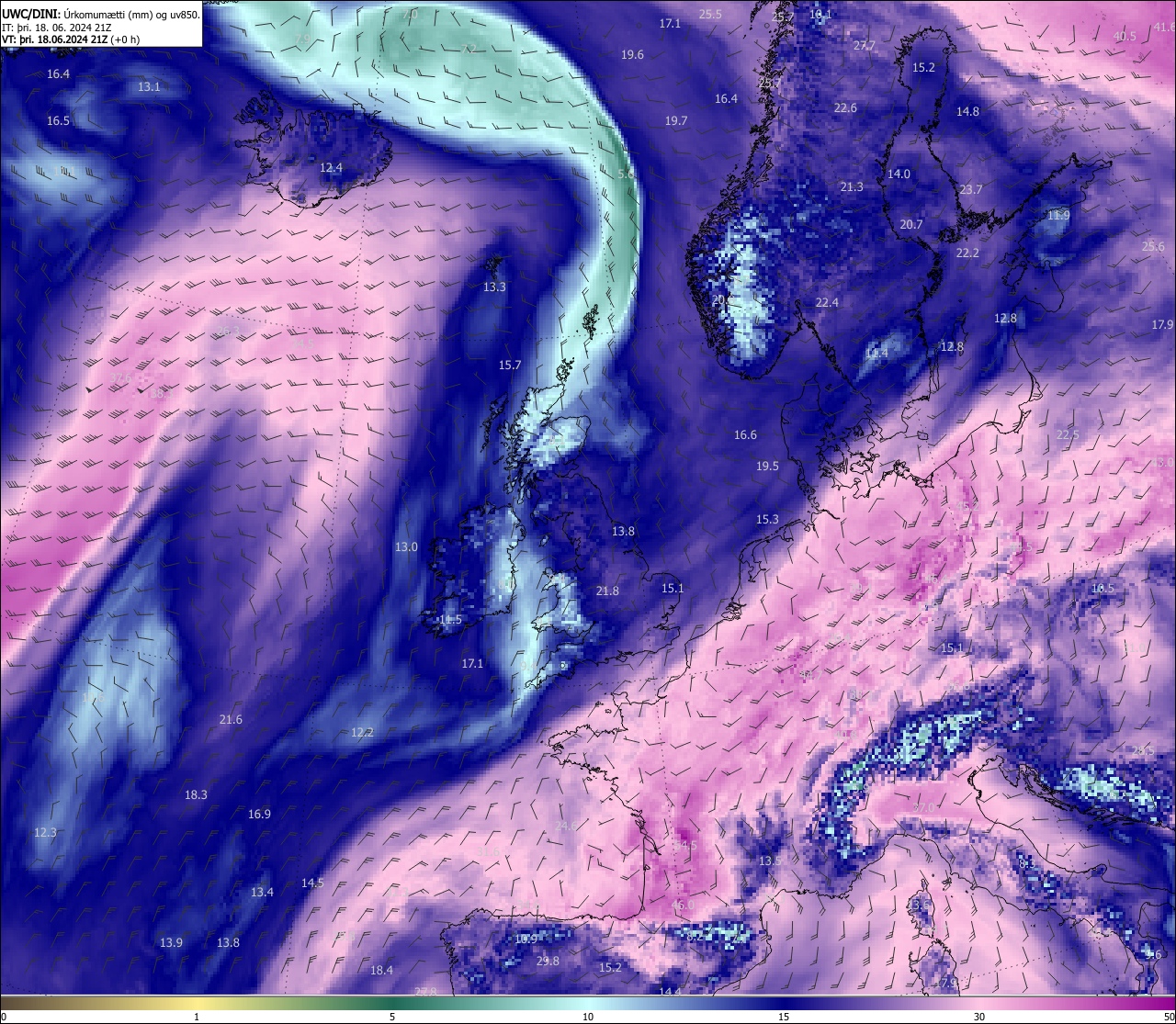Screen dimensions: 1176x1024
Task: Click the 12.4 value over Iceland
Action: coord(331,168)
